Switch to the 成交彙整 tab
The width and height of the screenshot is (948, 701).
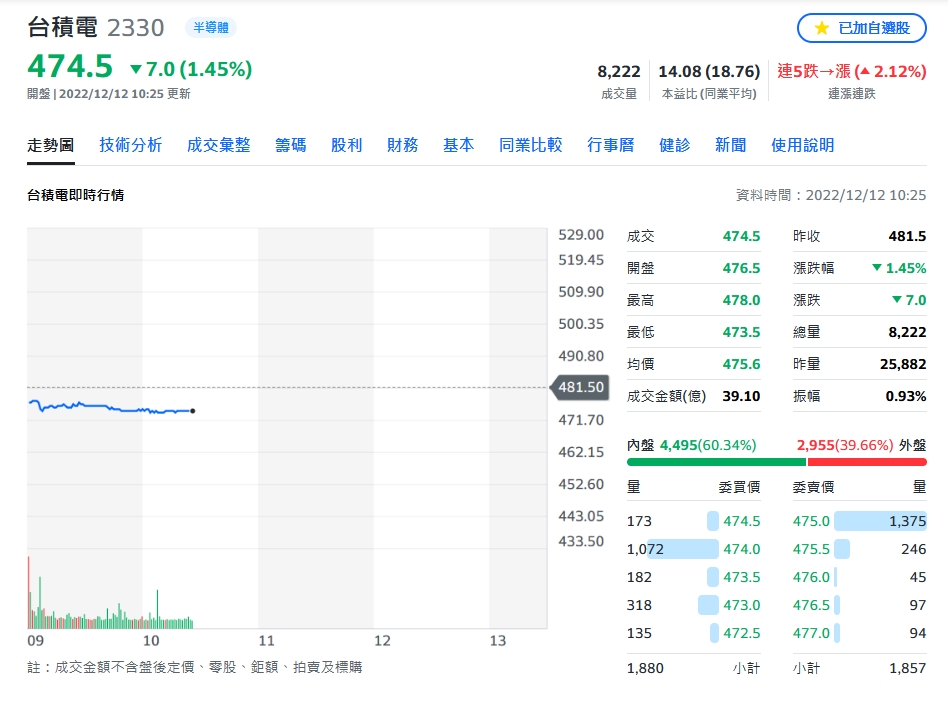[x=218, y=145]
